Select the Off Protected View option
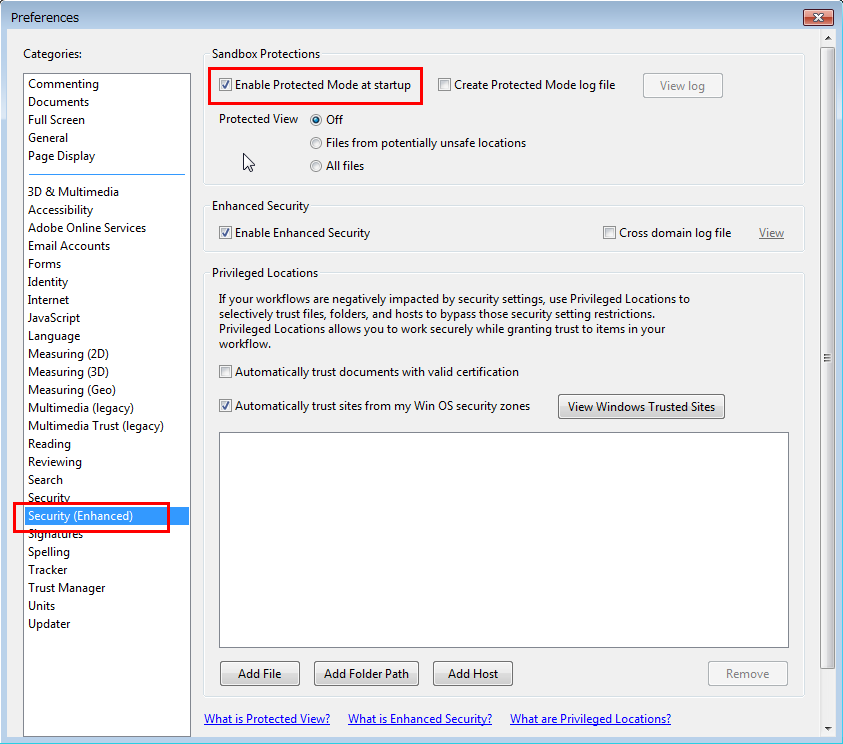This screenshot has height=744, width=843. pos(315,118)
